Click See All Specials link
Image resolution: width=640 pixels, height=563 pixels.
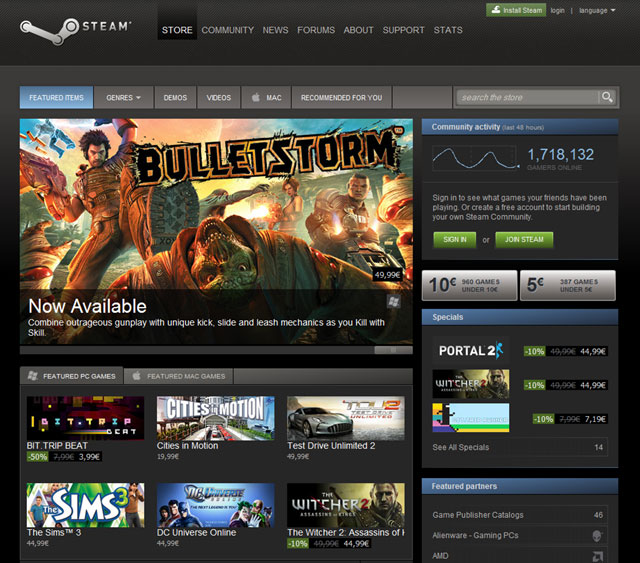(520, 447)
